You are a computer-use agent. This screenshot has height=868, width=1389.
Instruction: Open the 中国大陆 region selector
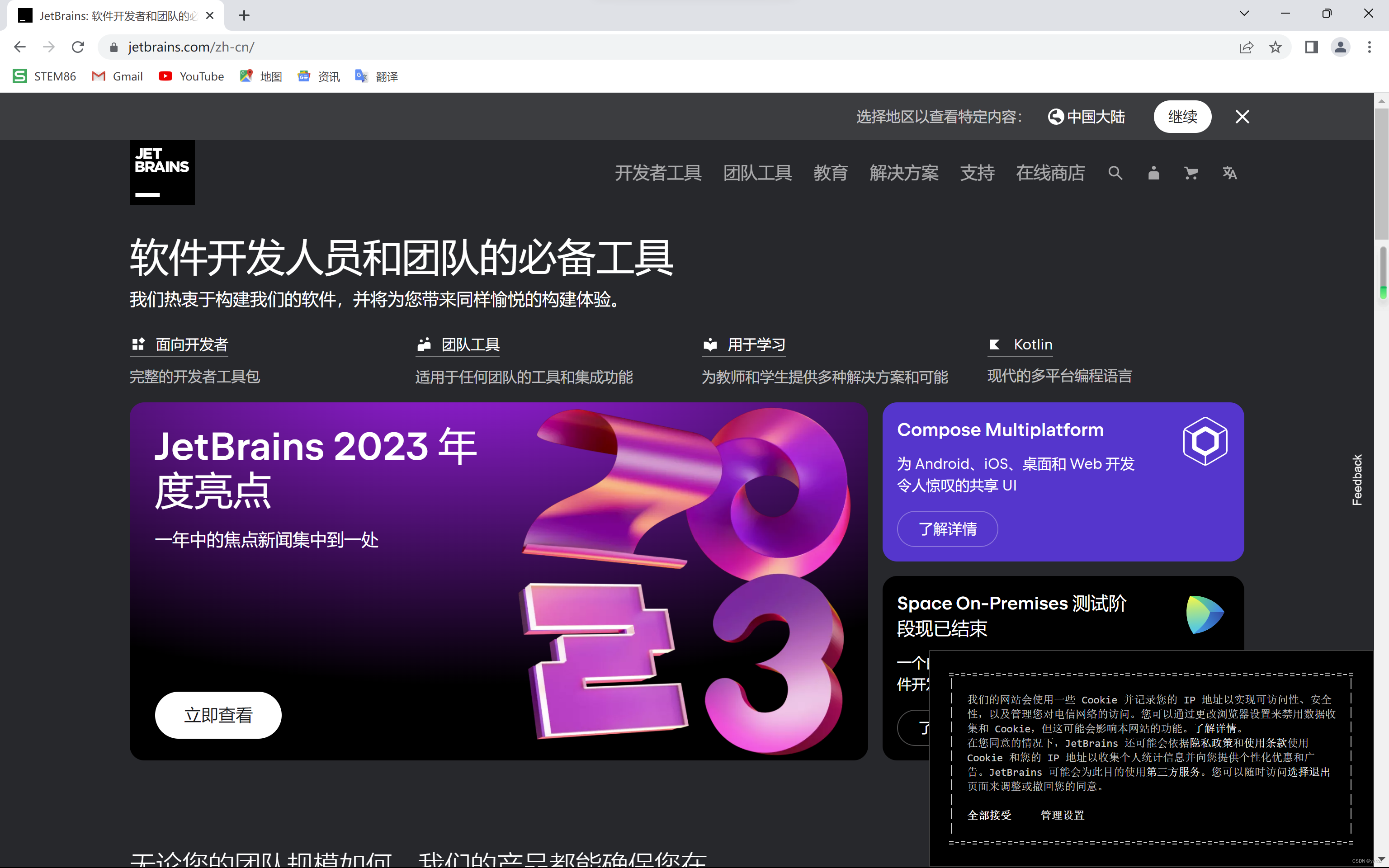pyautogui.click(x=1087, y=117)
